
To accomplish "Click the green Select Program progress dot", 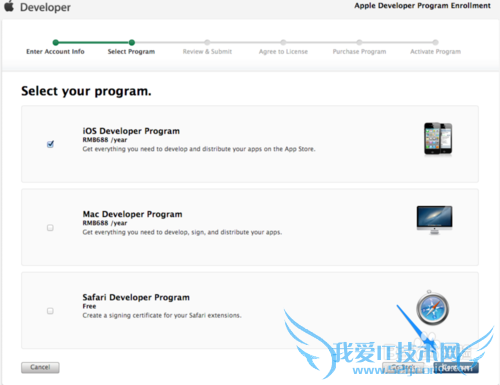I will (132, 42).
